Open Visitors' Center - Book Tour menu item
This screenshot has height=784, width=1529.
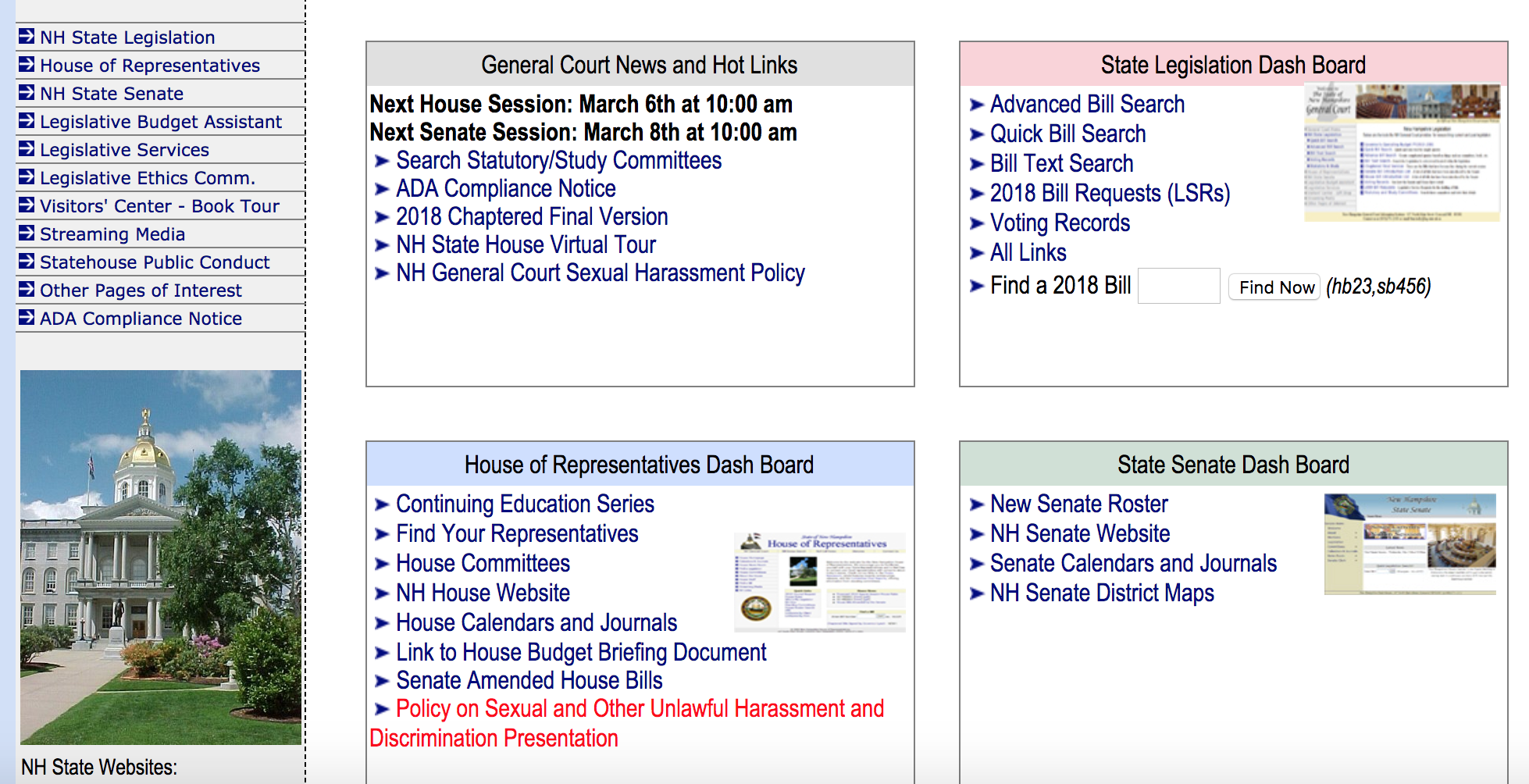point(159,206)
